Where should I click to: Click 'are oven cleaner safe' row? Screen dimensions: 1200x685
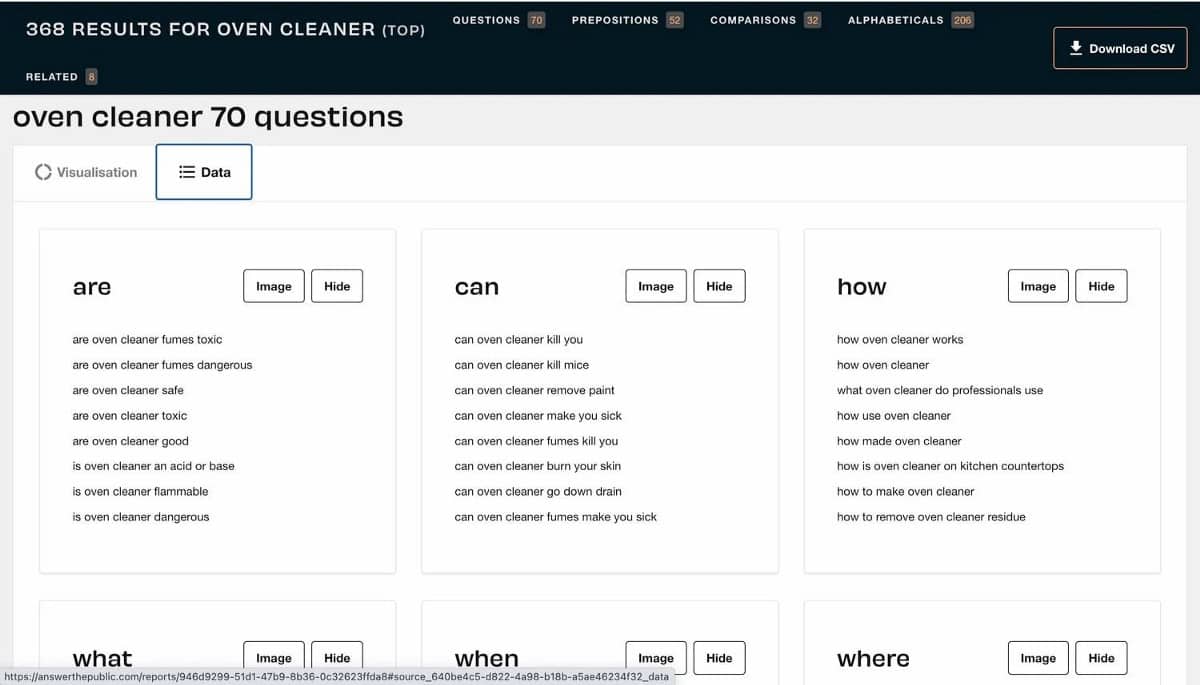tap(128, 390)
